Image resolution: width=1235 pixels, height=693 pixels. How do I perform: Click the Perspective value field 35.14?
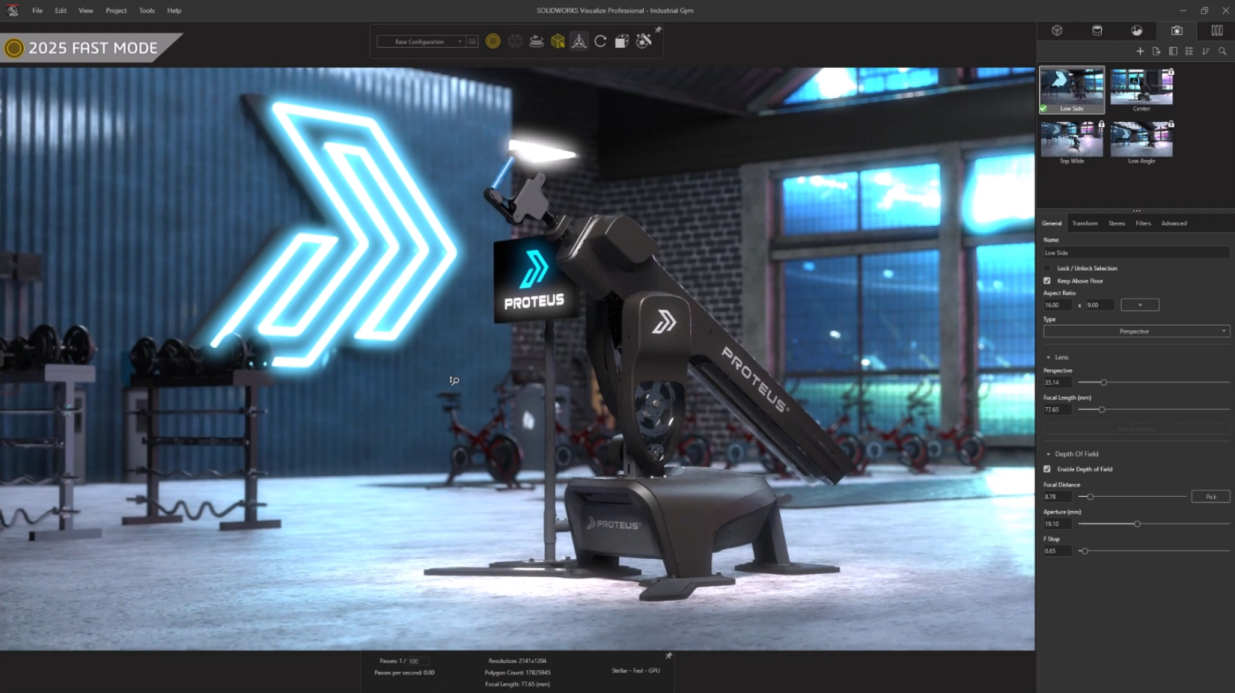[x=1057, y=382]
